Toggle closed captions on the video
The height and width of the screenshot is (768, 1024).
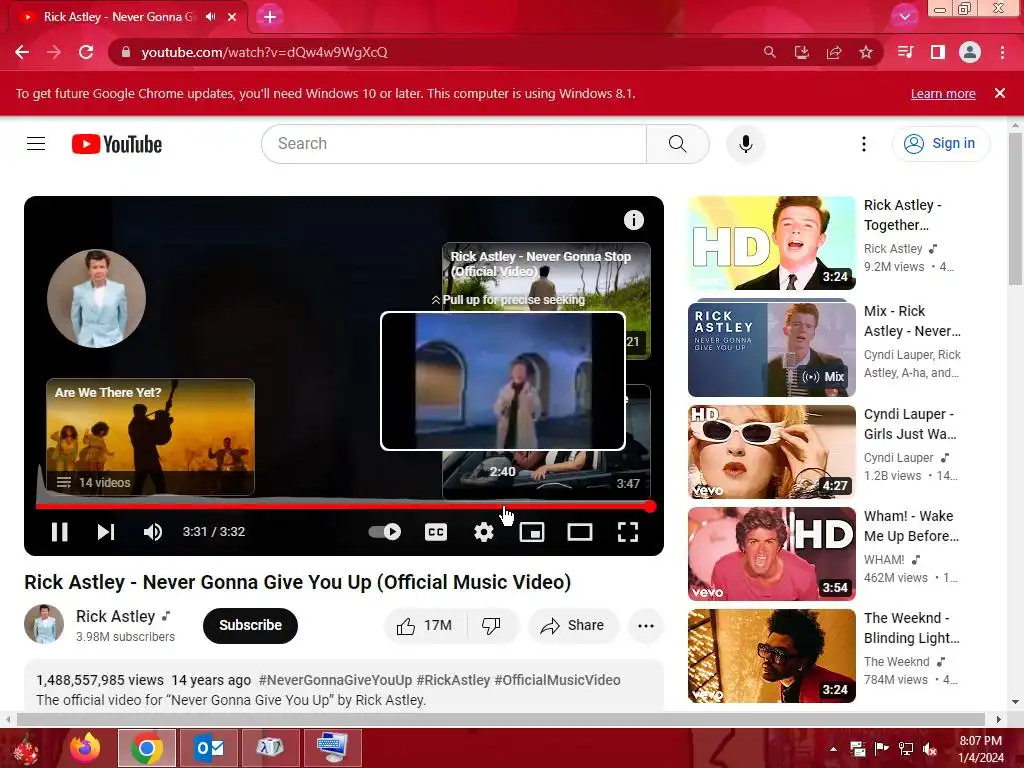click(x=436, y=532)
